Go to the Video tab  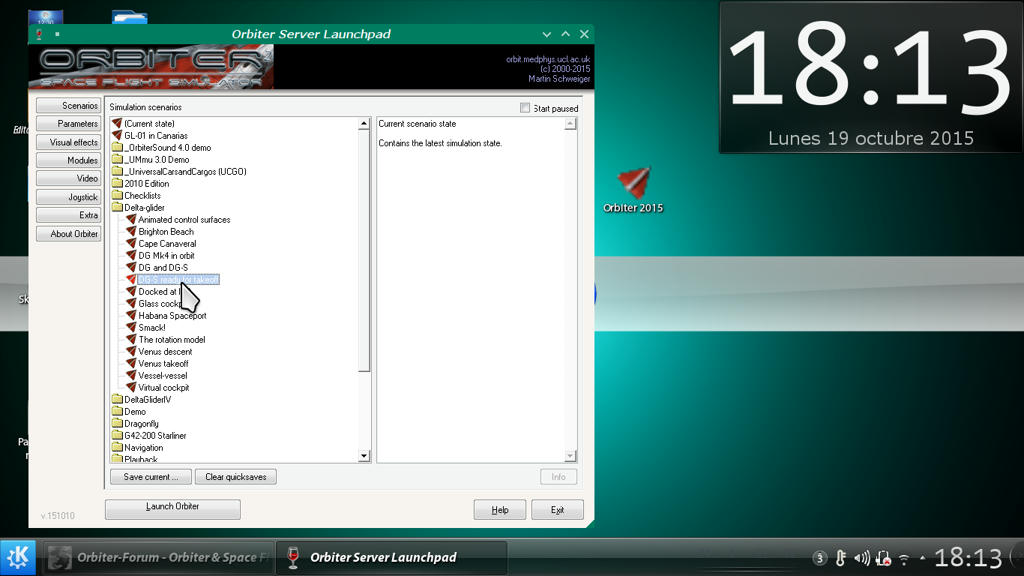click(69, 178)
